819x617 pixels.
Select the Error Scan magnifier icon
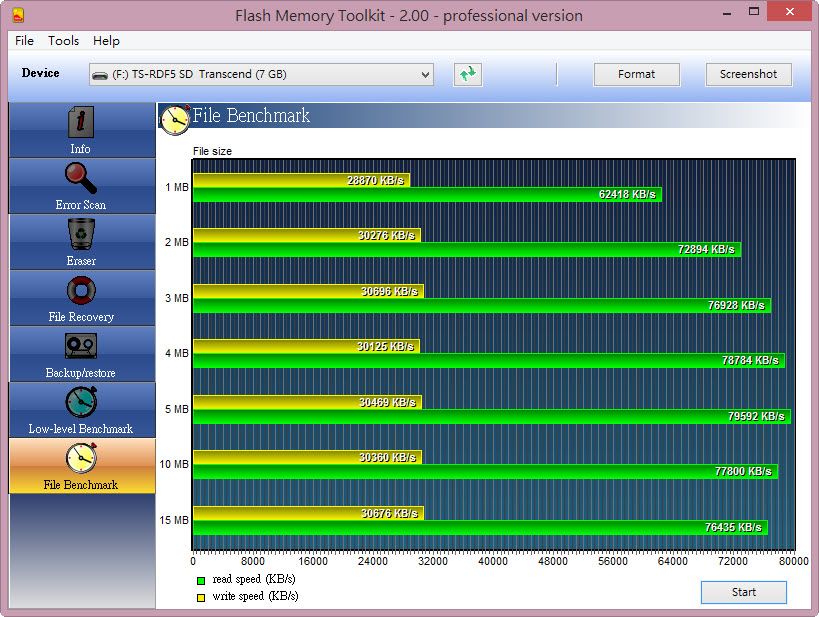tap(80, 179)
